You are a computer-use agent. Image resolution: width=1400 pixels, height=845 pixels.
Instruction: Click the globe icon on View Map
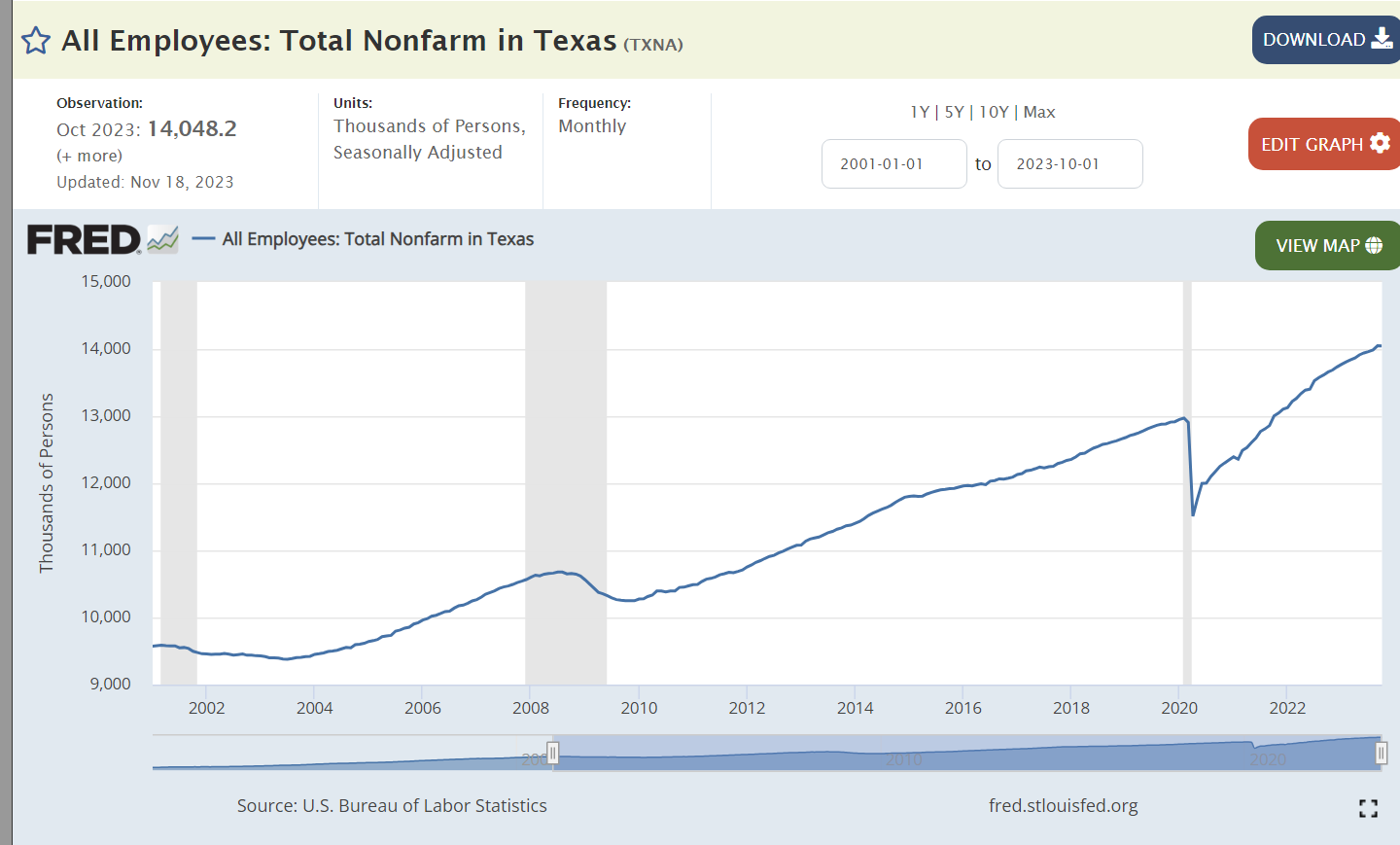tap(1374, 245)
